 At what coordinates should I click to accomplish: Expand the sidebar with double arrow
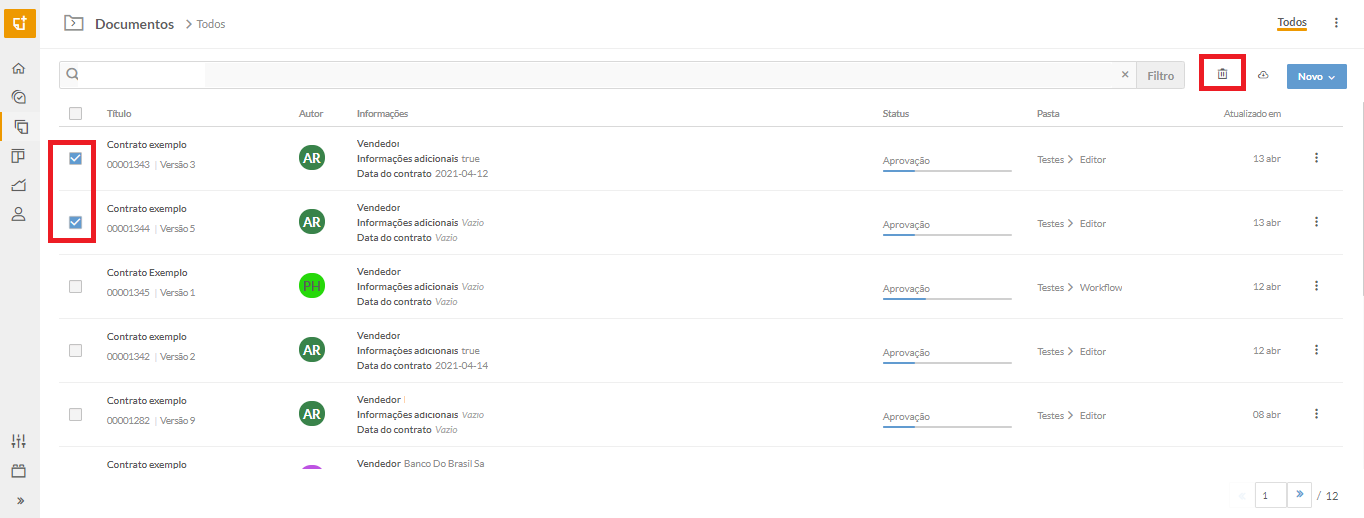click(x=20, y=500)
